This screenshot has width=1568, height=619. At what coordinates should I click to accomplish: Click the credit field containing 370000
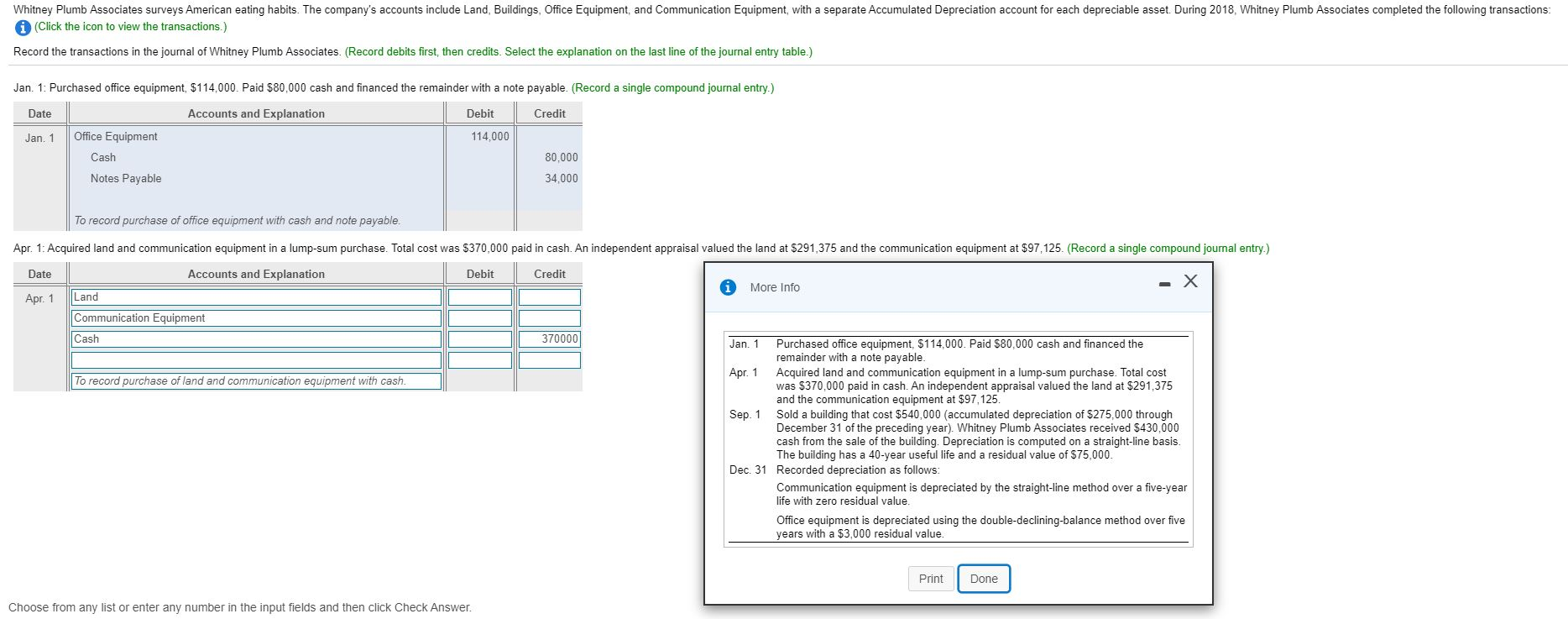[x=550, y=339]
